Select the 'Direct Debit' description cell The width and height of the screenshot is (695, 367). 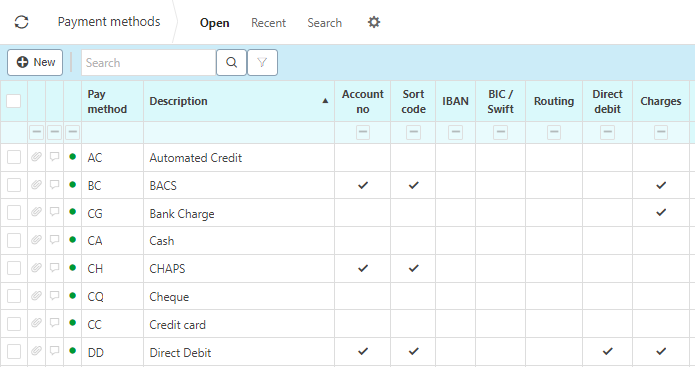tap(239, 352)
